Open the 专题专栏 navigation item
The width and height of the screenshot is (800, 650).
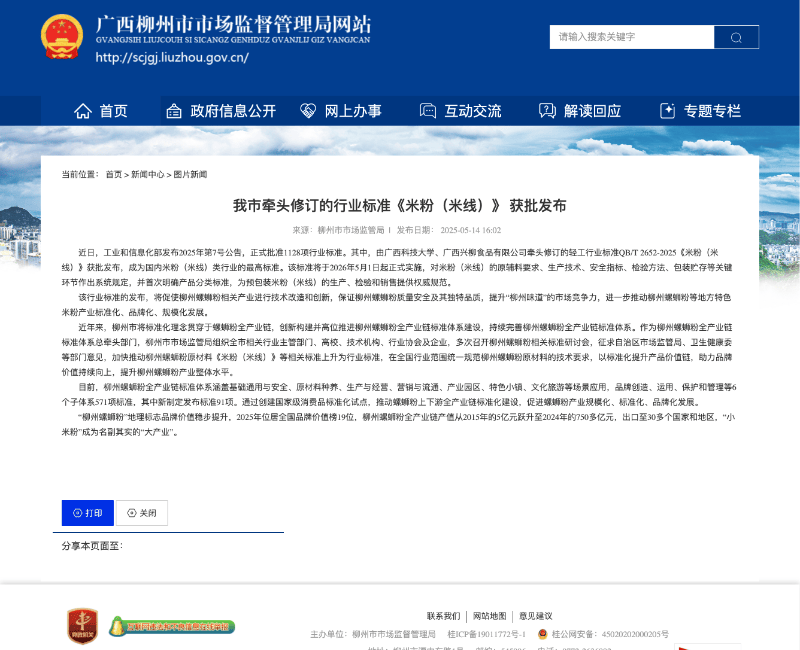click(700, 111)
